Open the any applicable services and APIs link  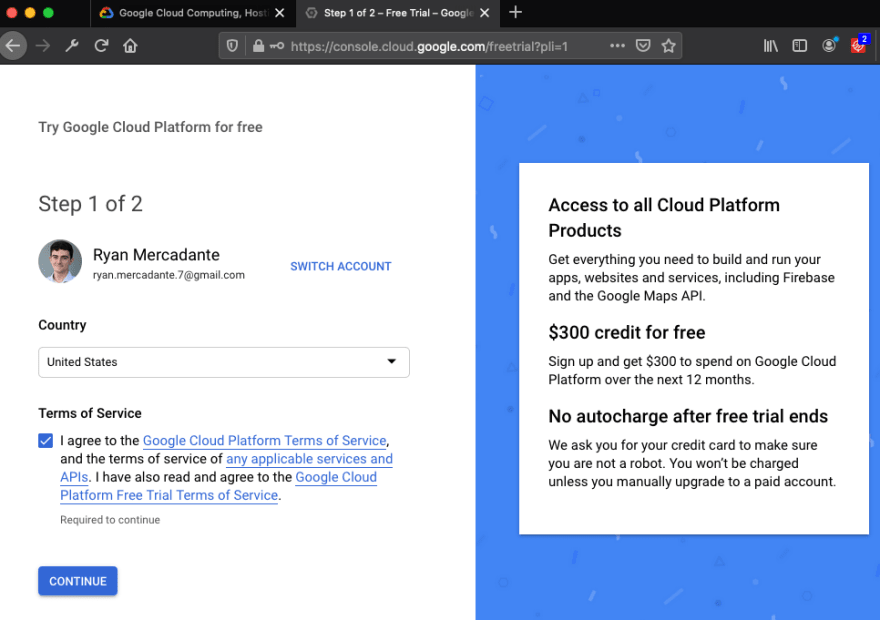click(227, 468)
